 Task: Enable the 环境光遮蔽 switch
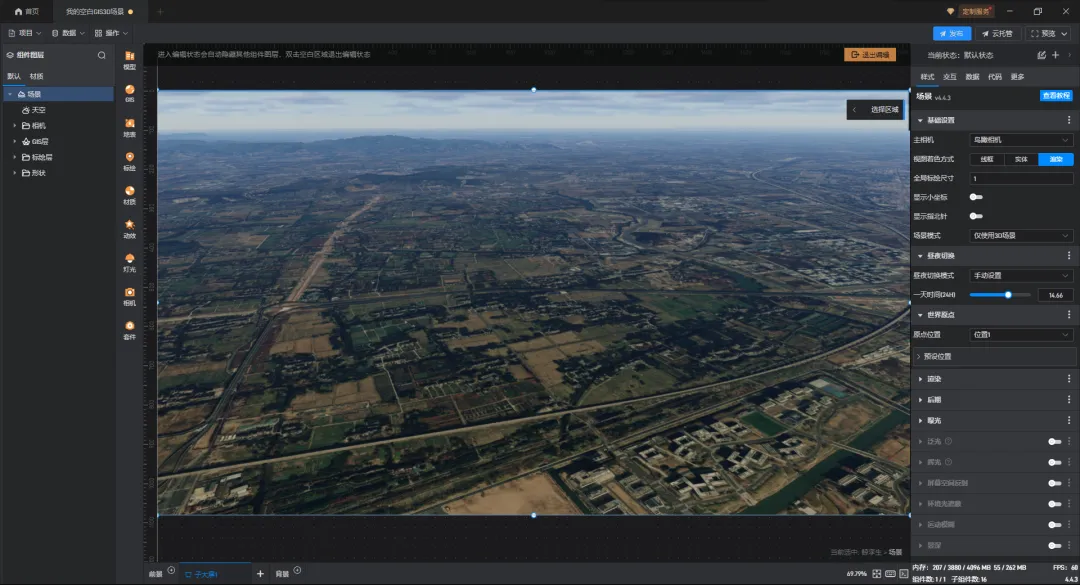tap(1055, 504)
